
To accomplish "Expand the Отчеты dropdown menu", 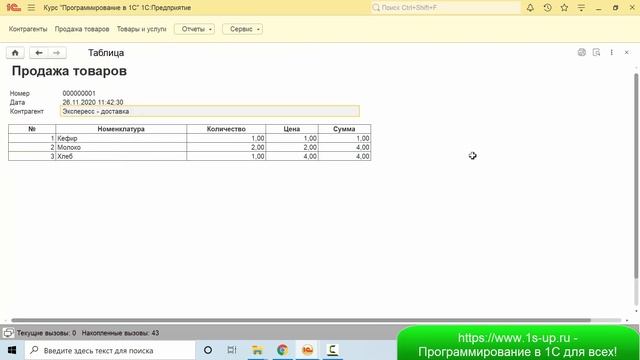I will pyautogui.click(x=195, y=29).
